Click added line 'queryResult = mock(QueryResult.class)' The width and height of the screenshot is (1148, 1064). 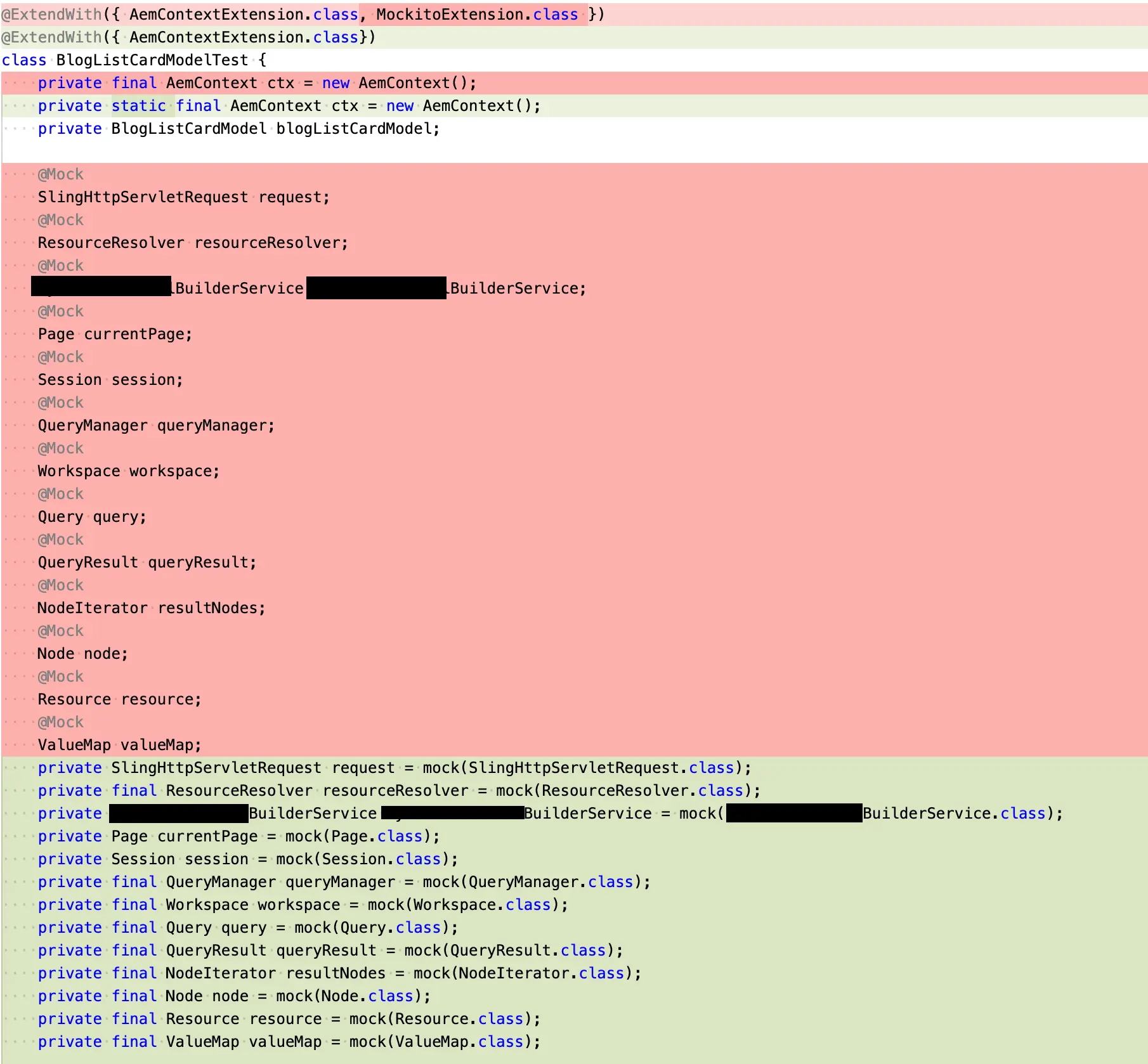tap(574, 950)
